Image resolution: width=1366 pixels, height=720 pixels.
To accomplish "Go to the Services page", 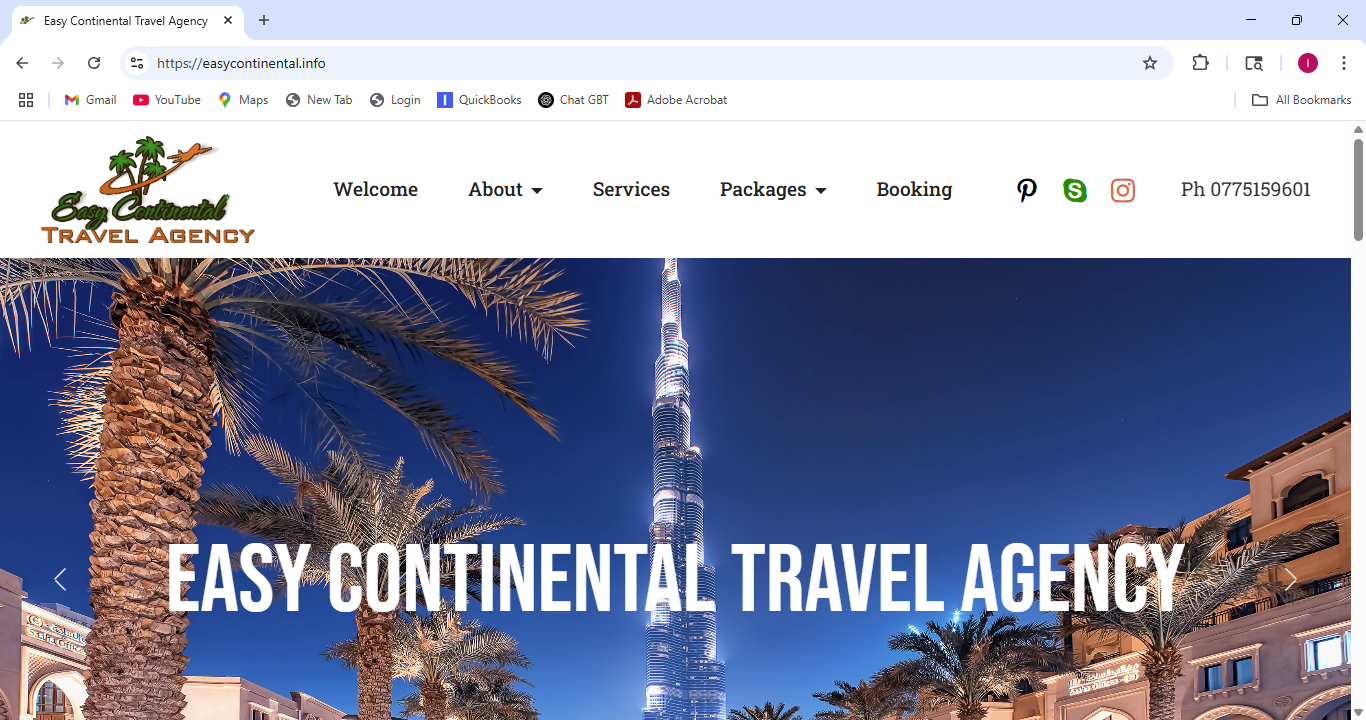I will 631,189.
